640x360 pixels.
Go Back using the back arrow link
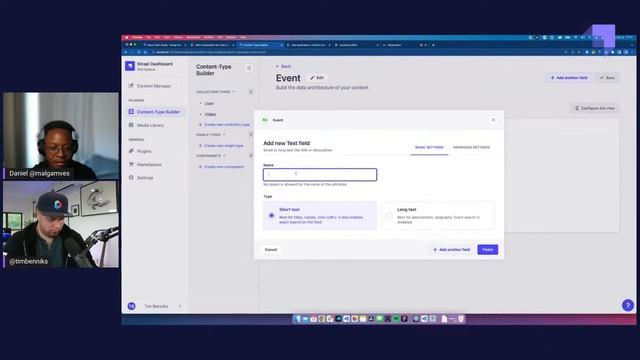click(283, 66)
